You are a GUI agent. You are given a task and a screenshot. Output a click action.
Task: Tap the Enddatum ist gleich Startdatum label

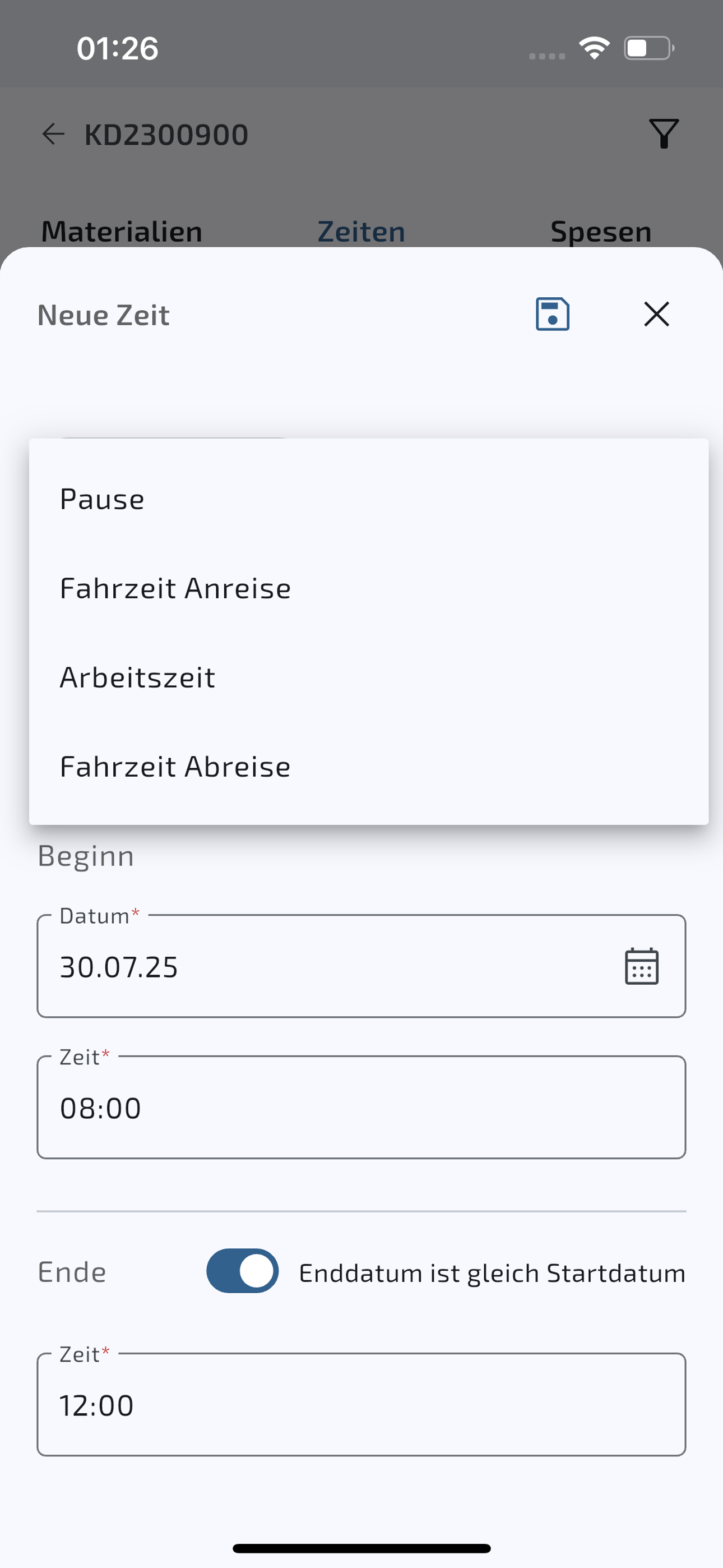492,1273
